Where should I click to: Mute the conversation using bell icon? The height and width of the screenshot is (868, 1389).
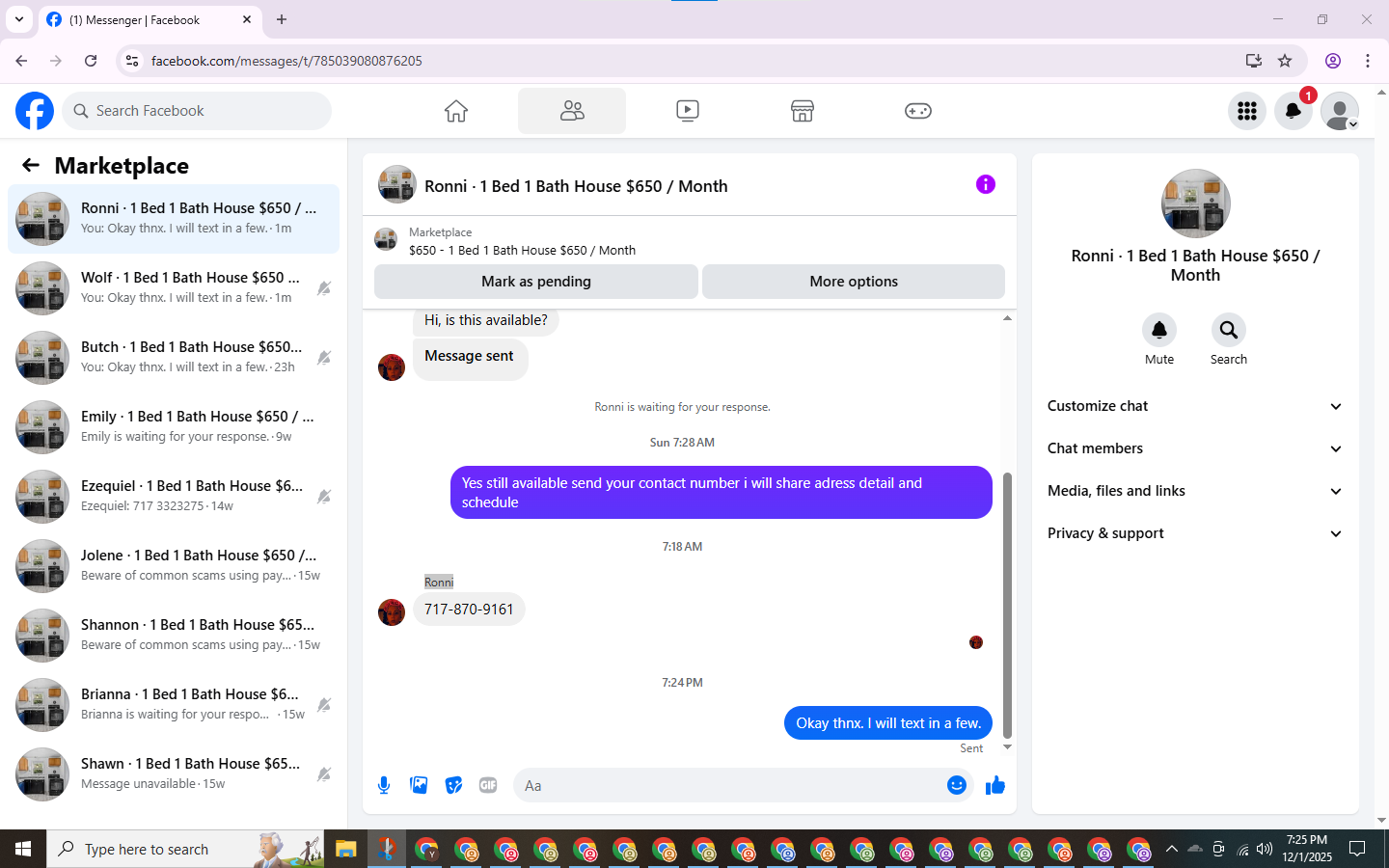(1159, 330)
